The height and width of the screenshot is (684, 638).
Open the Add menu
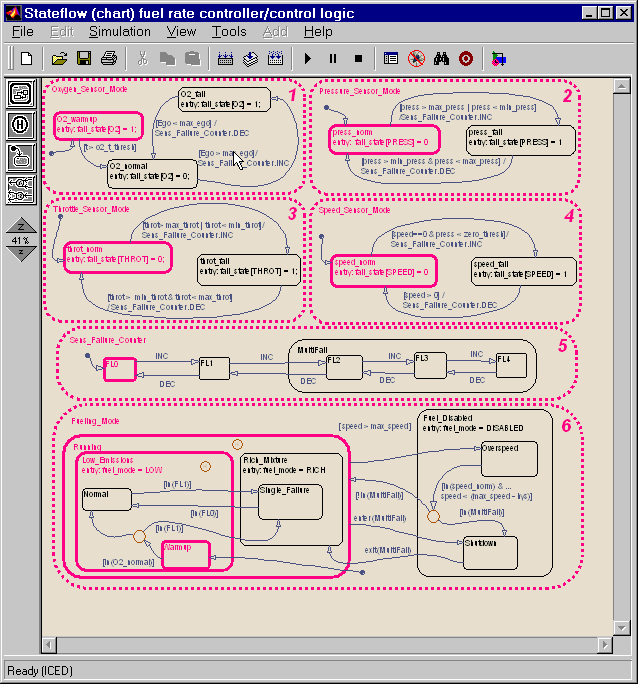(275, 32)
